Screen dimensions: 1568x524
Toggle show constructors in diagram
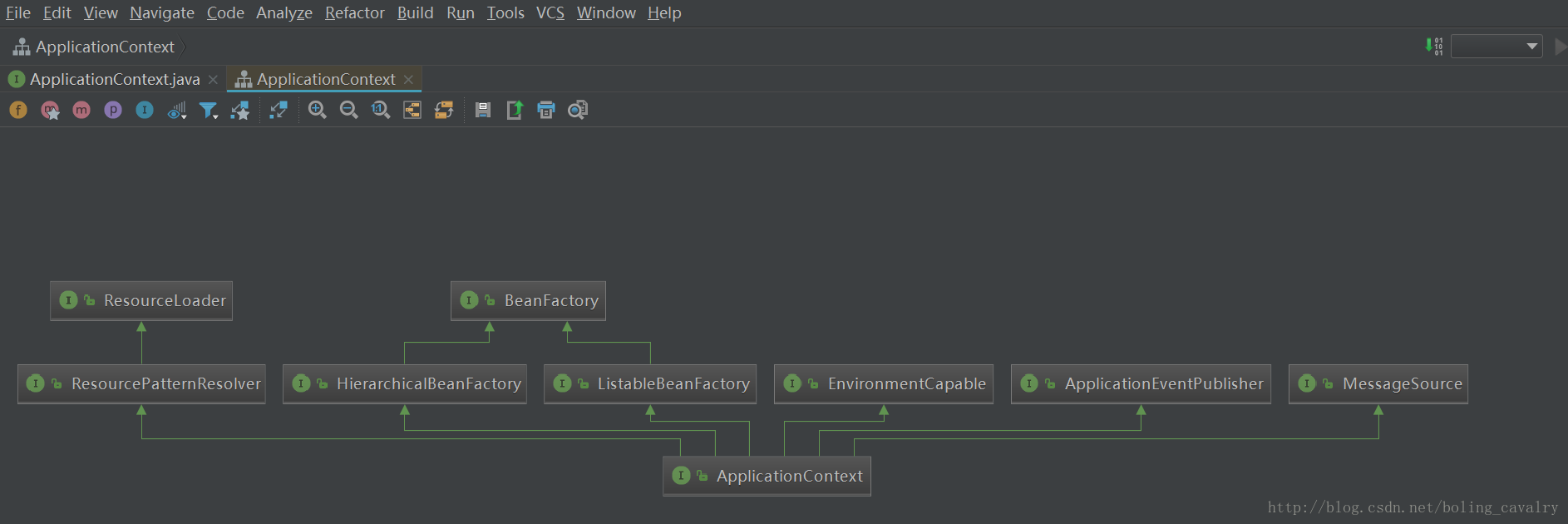[x=50, y=110]
